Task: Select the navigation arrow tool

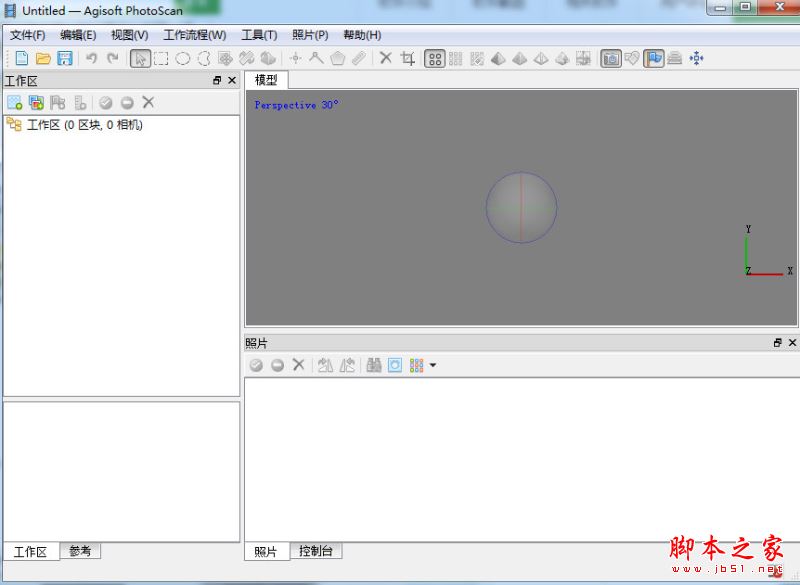Action: point(140,58)
